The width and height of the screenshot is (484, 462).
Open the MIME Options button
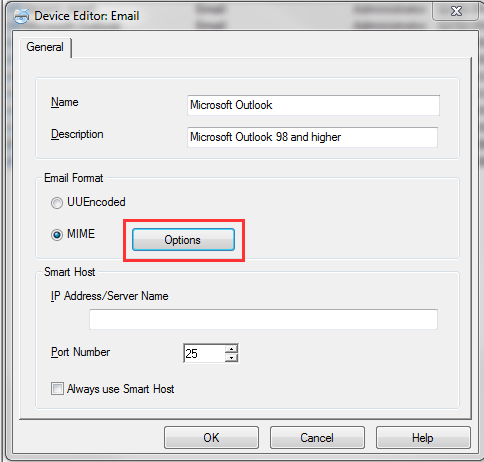[183, 240]
